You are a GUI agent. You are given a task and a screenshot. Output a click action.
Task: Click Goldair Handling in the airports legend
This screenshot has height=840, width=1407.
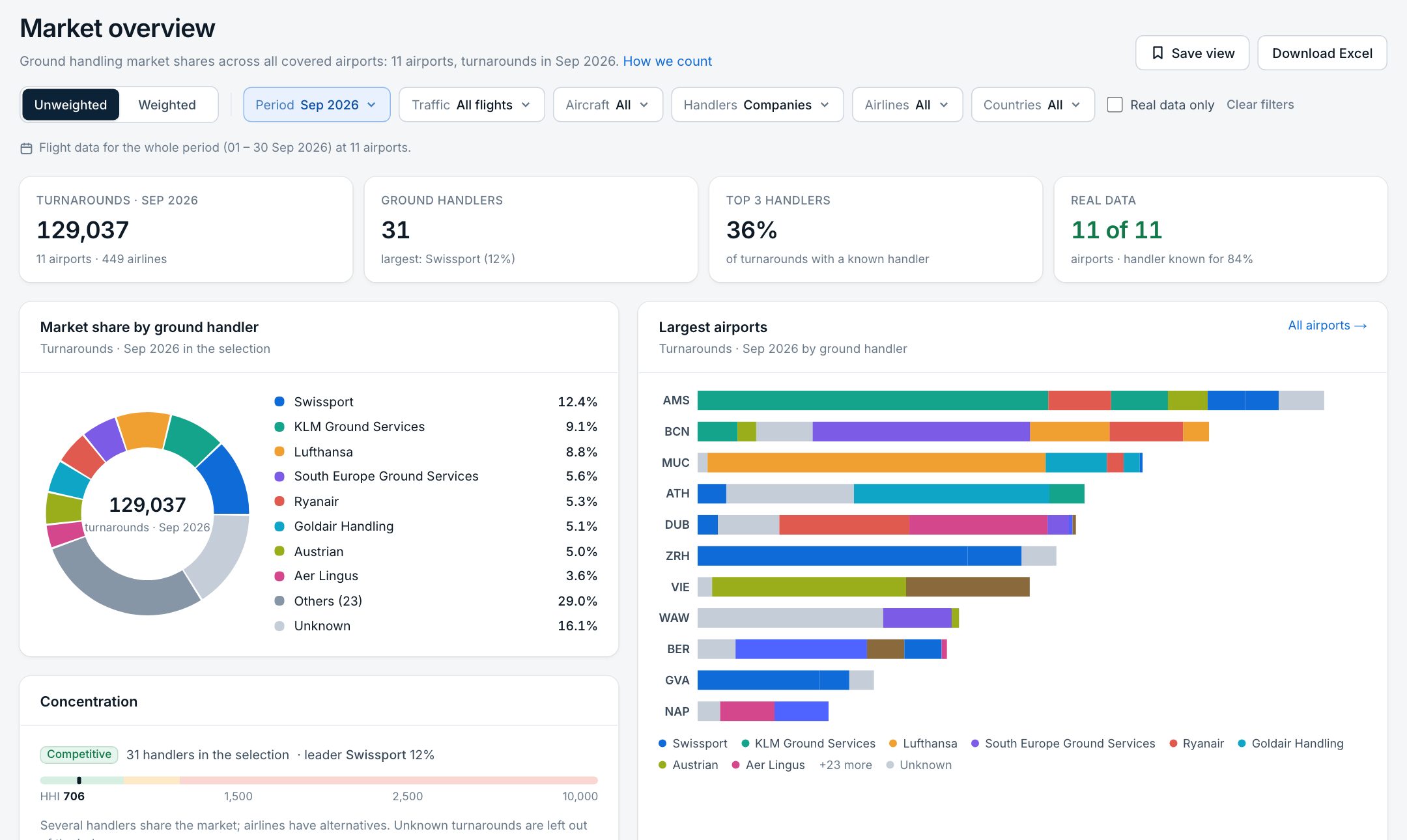pos(1290,744)
